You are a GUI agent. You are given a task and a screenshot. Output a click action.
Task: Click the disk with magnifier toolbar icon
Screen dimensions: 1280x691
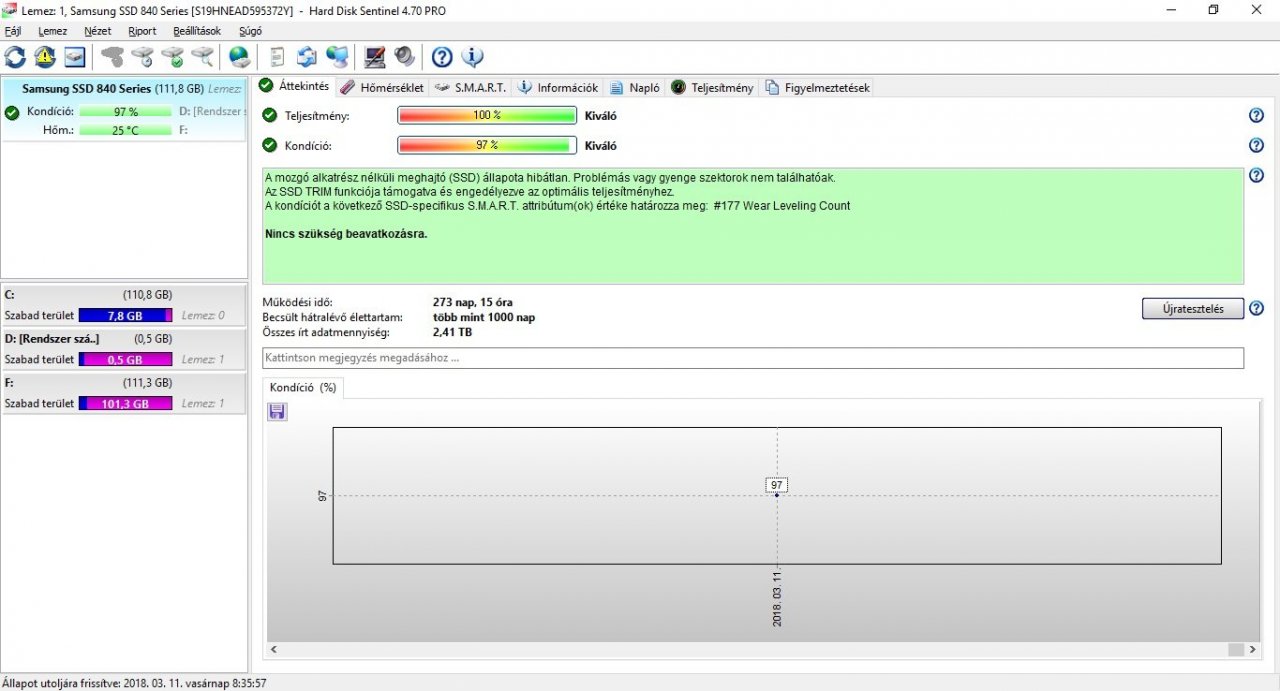(x=203, y=56)
